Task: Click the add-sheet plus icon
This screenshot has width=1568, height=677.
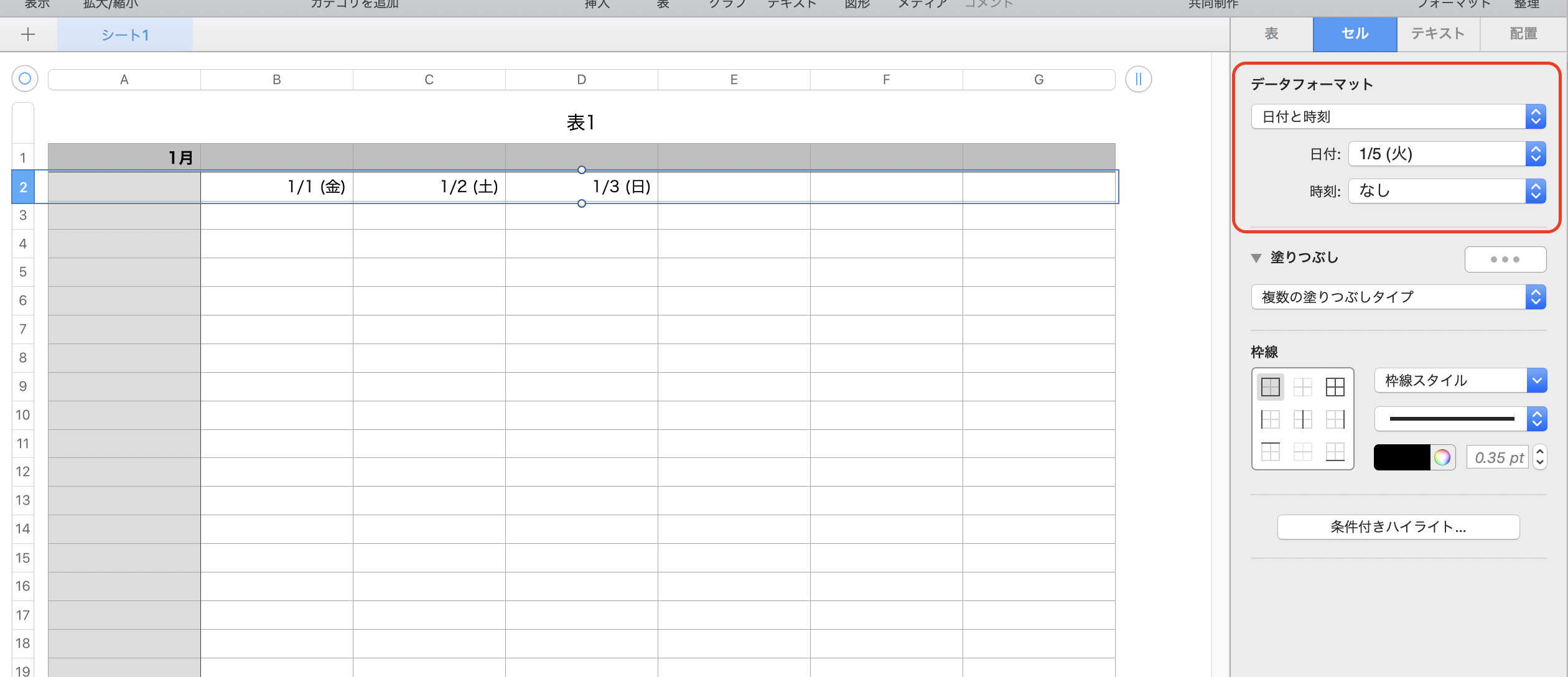Action: [x=28, y=34]
